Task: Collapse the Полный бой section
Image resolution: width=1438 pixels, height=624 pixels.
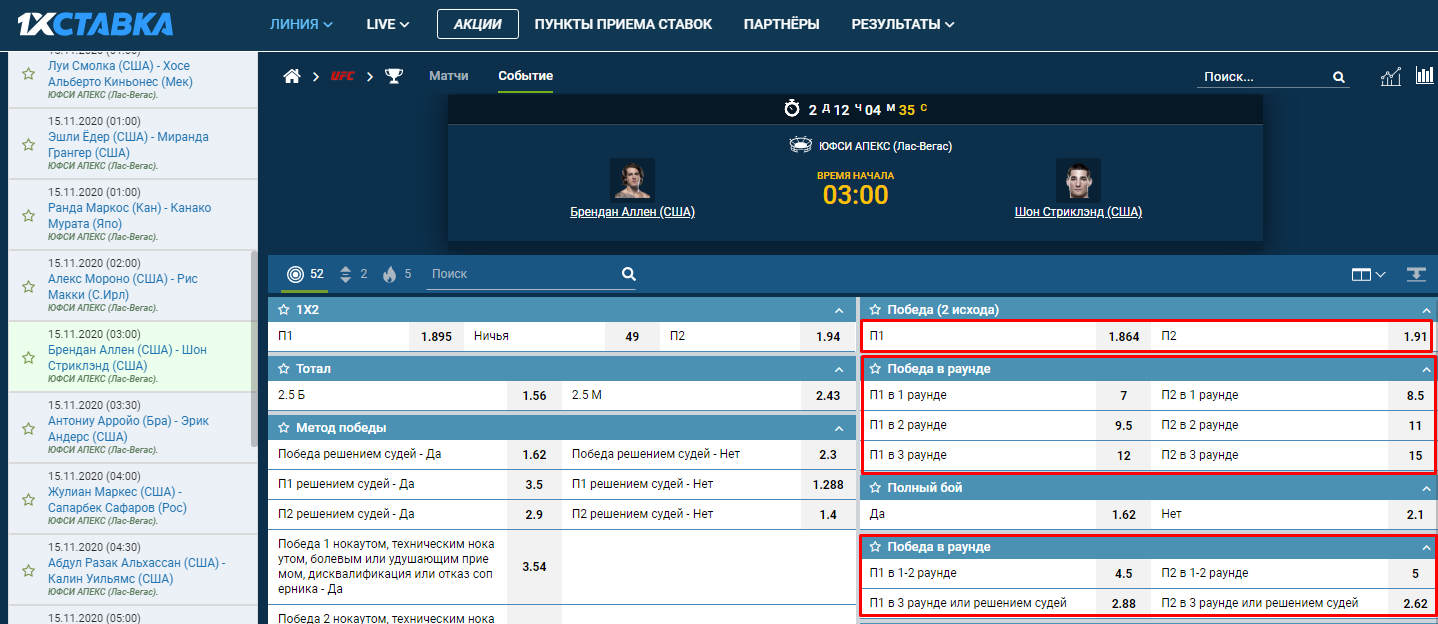Action: 1426,488
